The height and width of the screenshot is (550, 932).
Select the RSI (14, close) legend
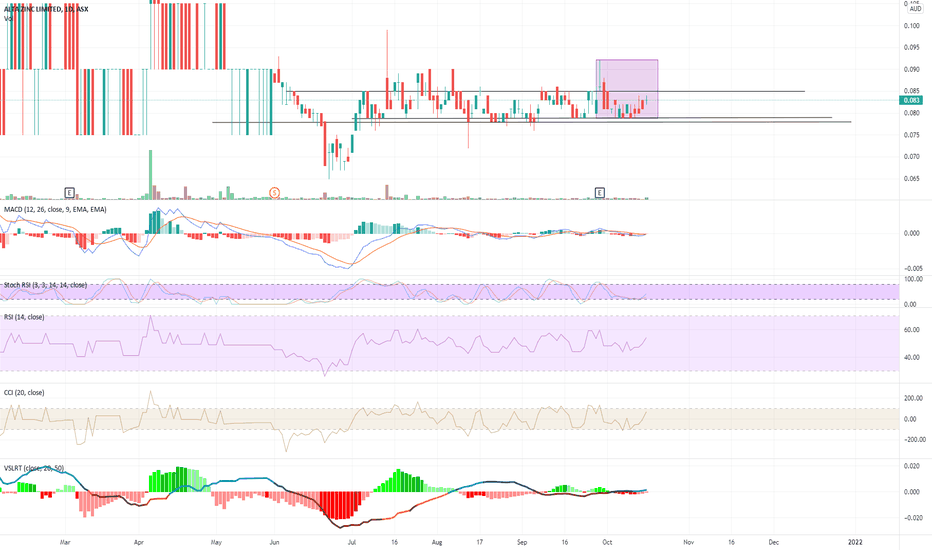24,317
